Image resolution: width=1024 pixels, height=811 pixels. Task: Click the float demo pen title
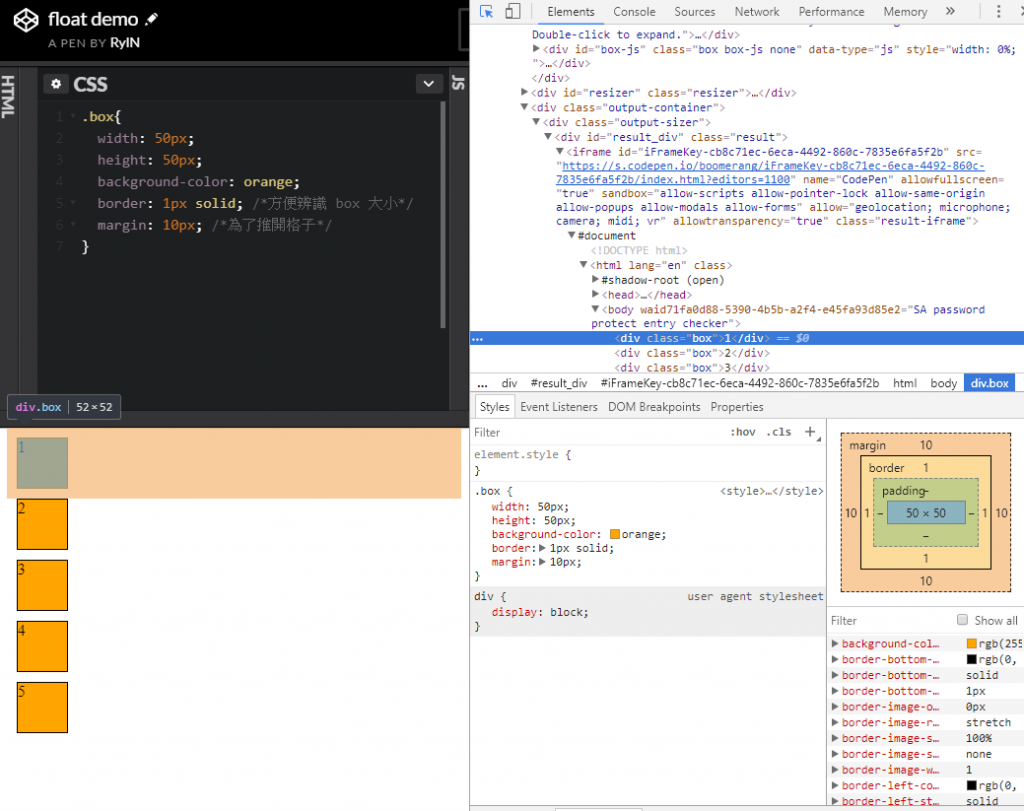click(93, 19)
